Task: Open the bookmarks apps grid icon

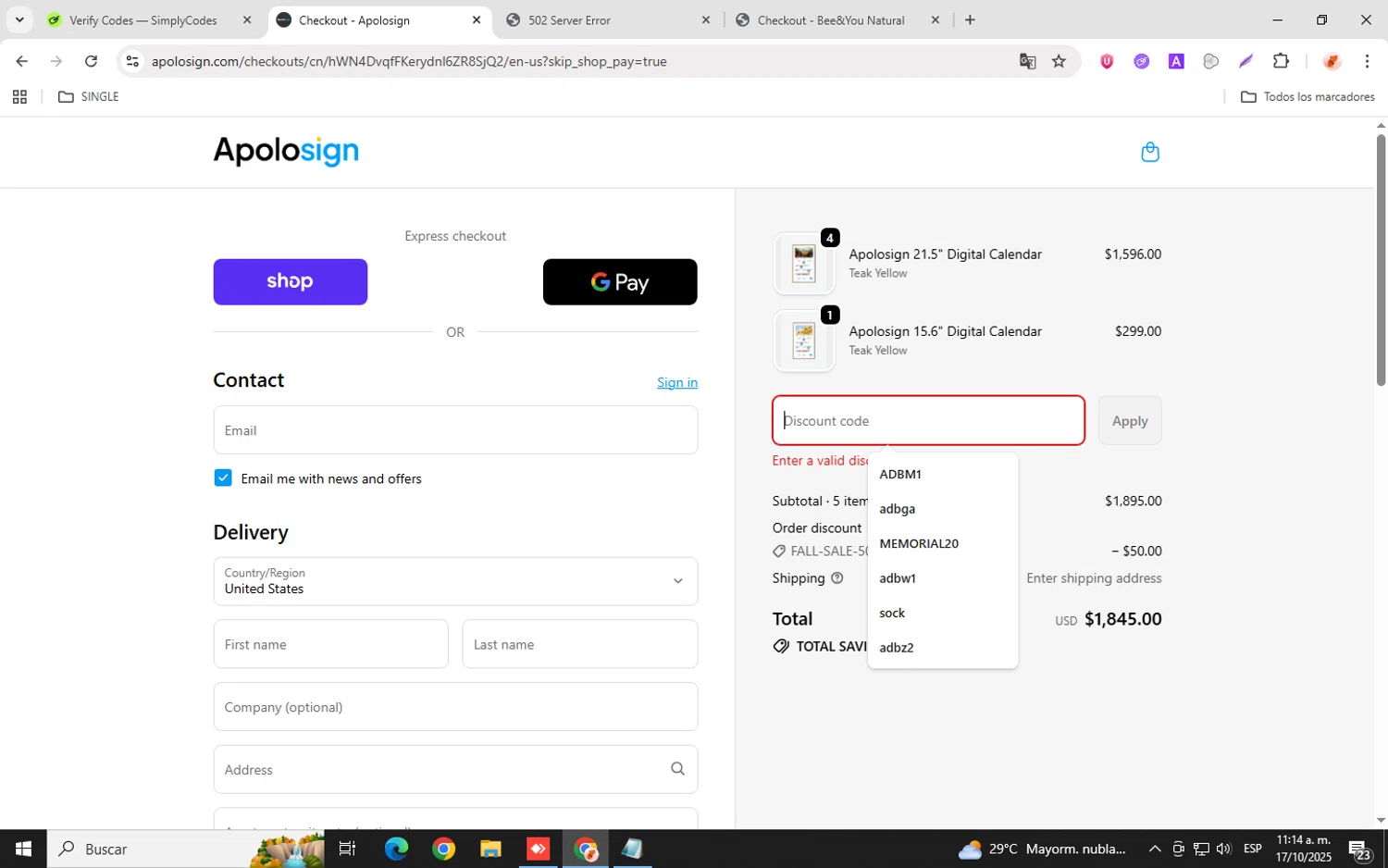Action: coord(19,96)
